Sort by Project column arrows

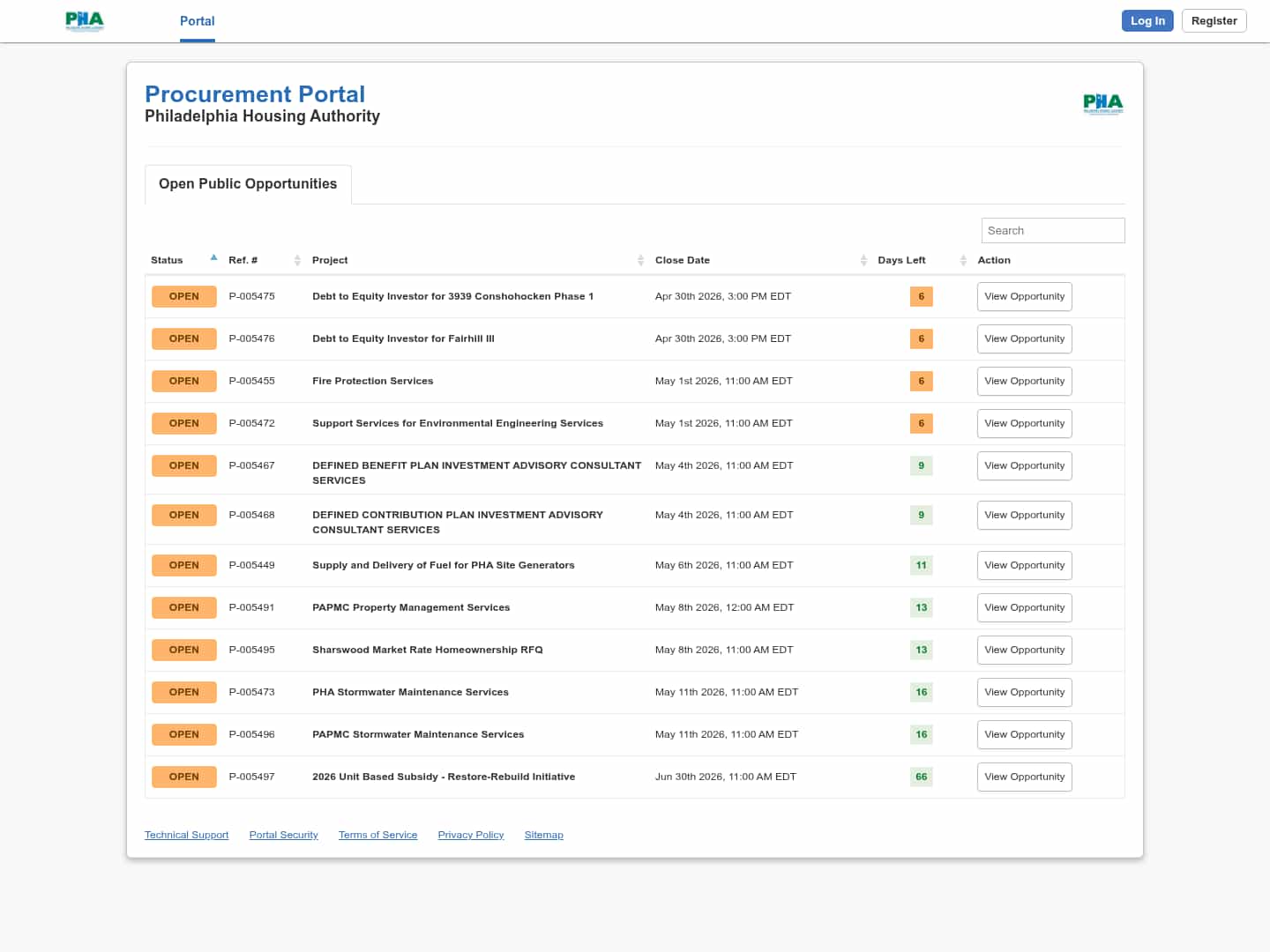[x=640, y=260]
